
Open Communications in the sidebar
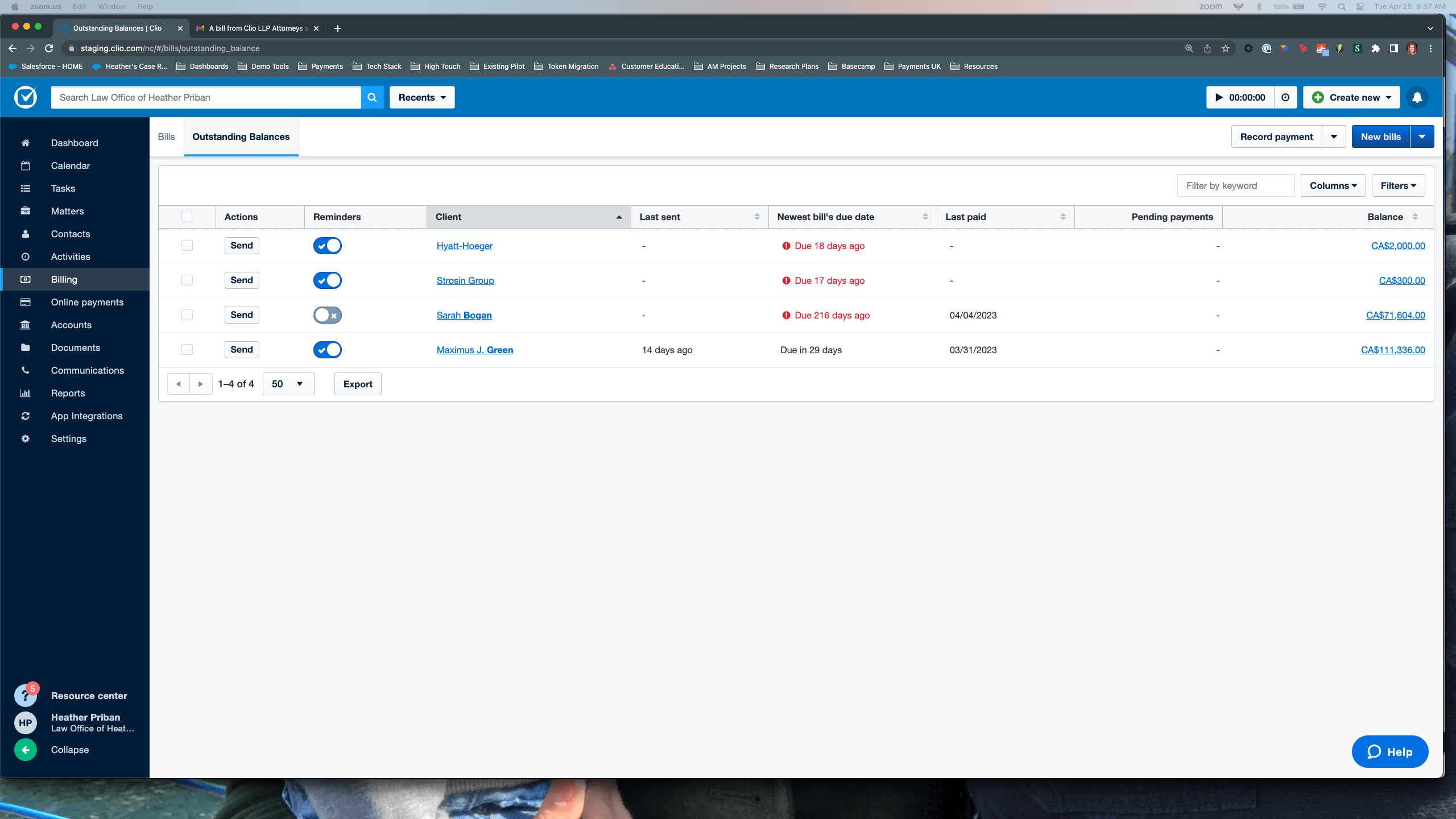75,370
